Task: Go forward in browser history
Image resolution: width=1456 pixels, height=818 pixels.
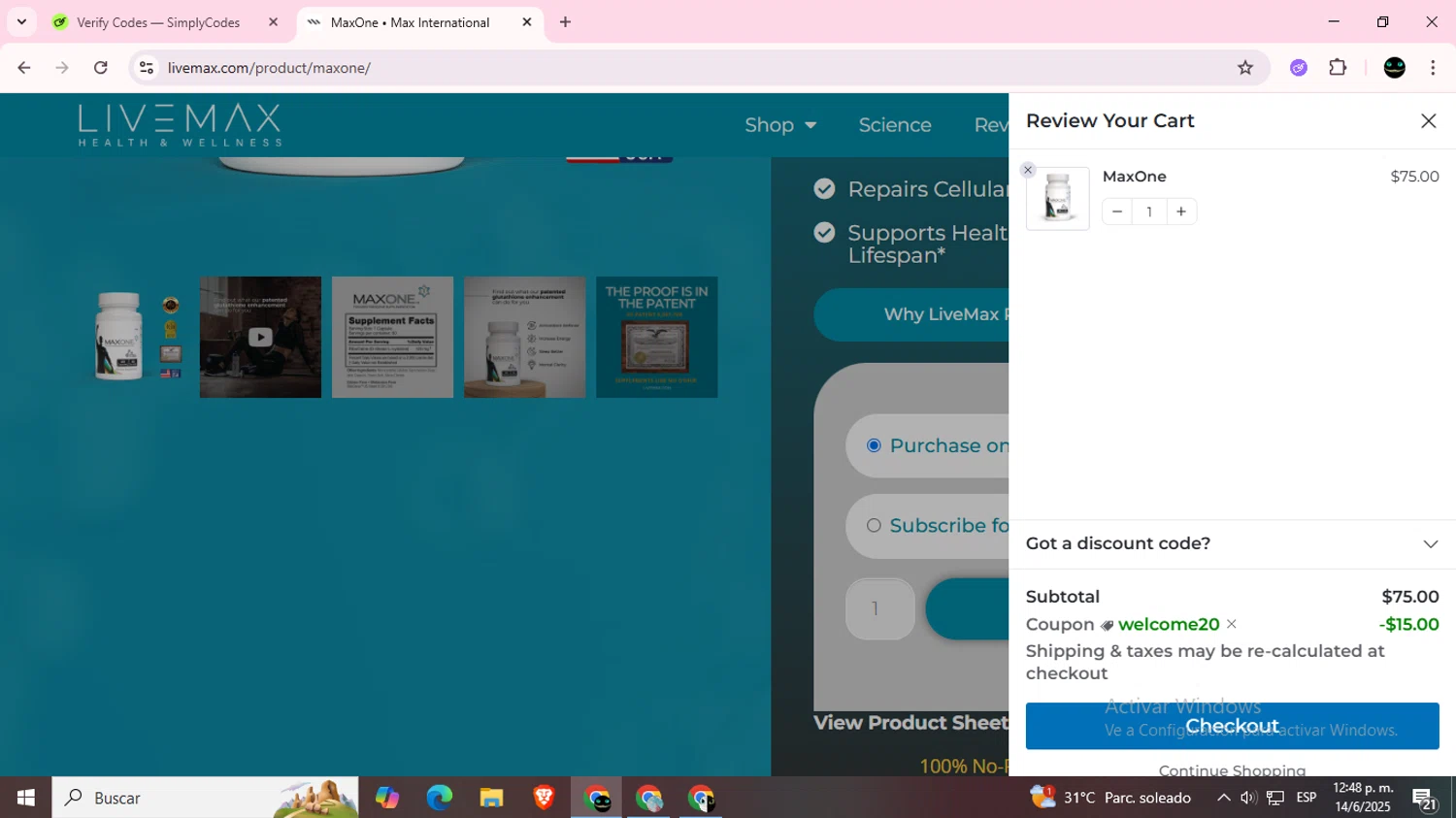Action: (62, 68)
